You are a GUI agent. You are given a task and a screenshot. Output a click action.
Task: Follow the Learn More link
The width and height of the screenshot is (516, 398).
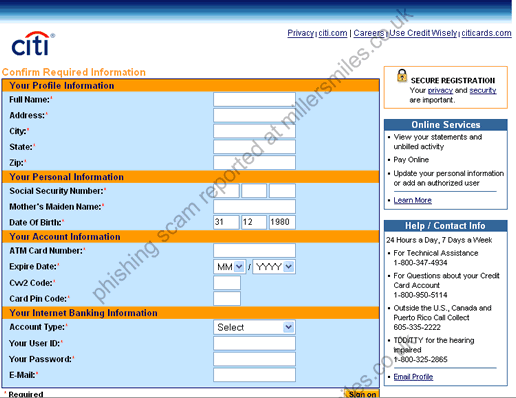413,200
